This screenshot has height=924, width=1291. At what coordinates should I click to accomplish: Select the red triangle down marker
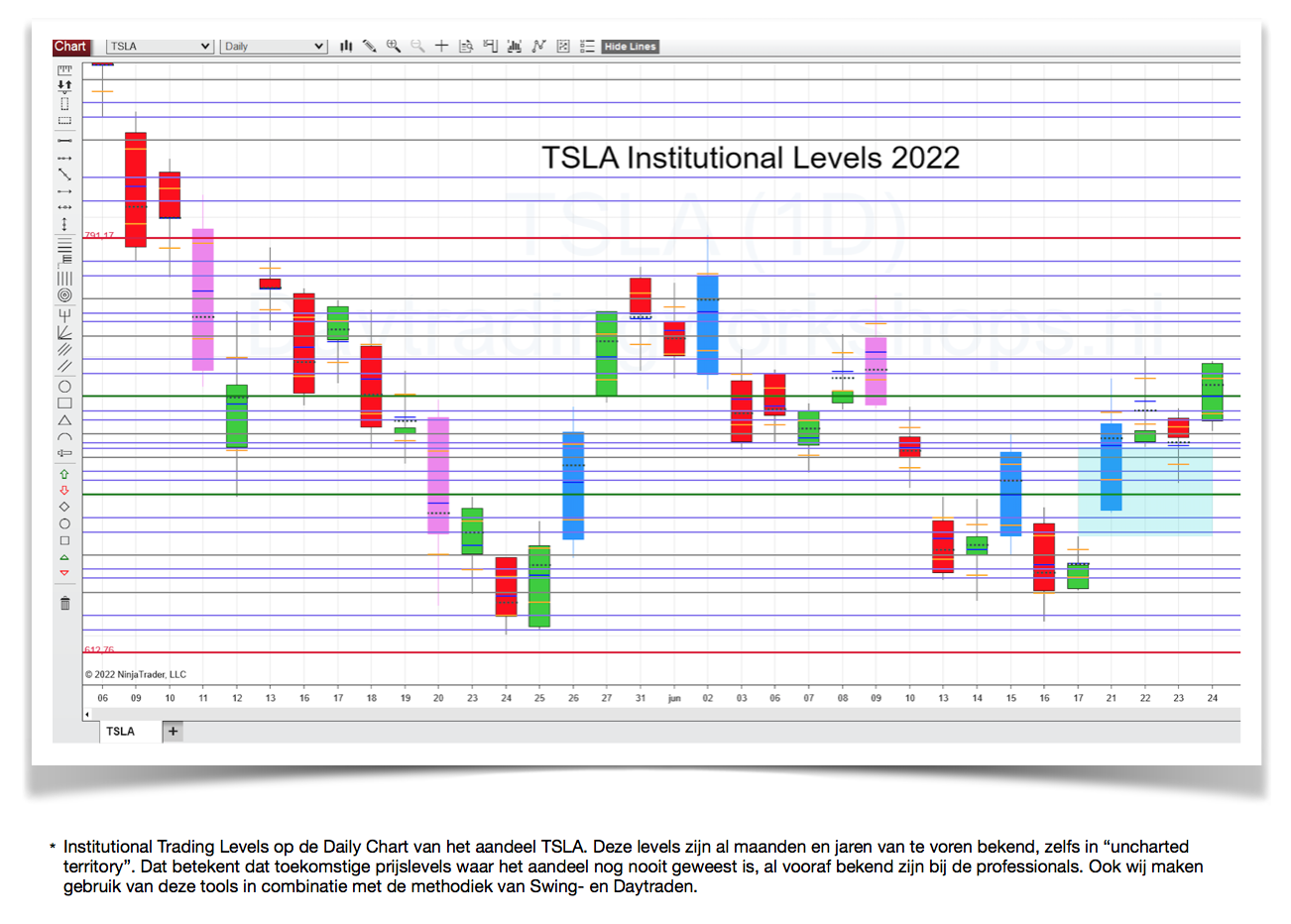tap(64, 573)
